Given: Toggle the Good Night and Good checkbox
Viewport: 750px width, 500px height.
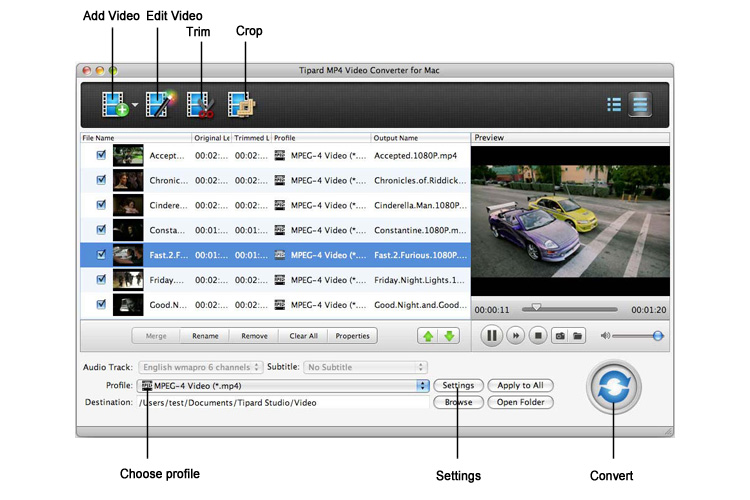Looking at the screenshot, I should pyautogui.click(x=101, y=304).
